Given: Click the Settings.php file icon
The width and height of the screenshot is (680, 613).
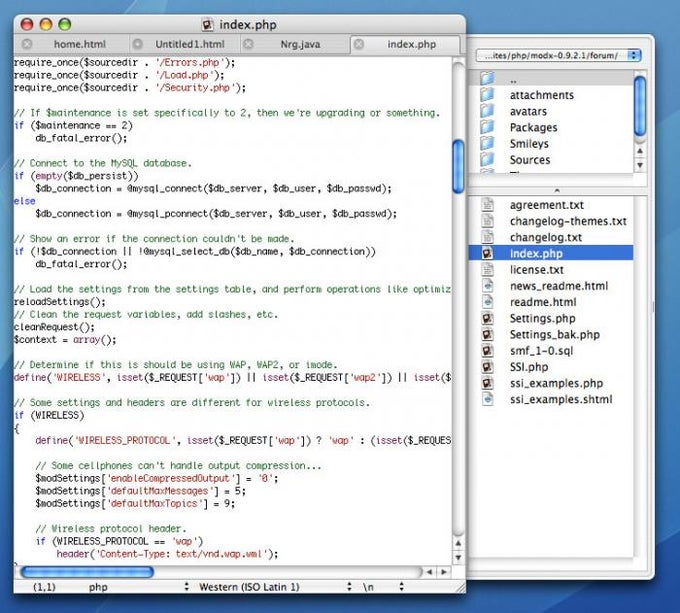Looking at the screenshot, I should coord(488,318).
